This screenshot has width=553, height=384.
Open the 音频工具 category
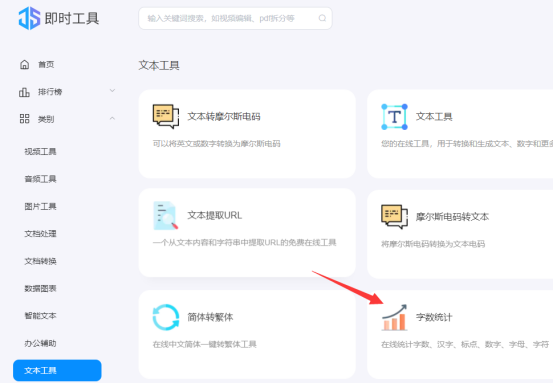[40, 179]
